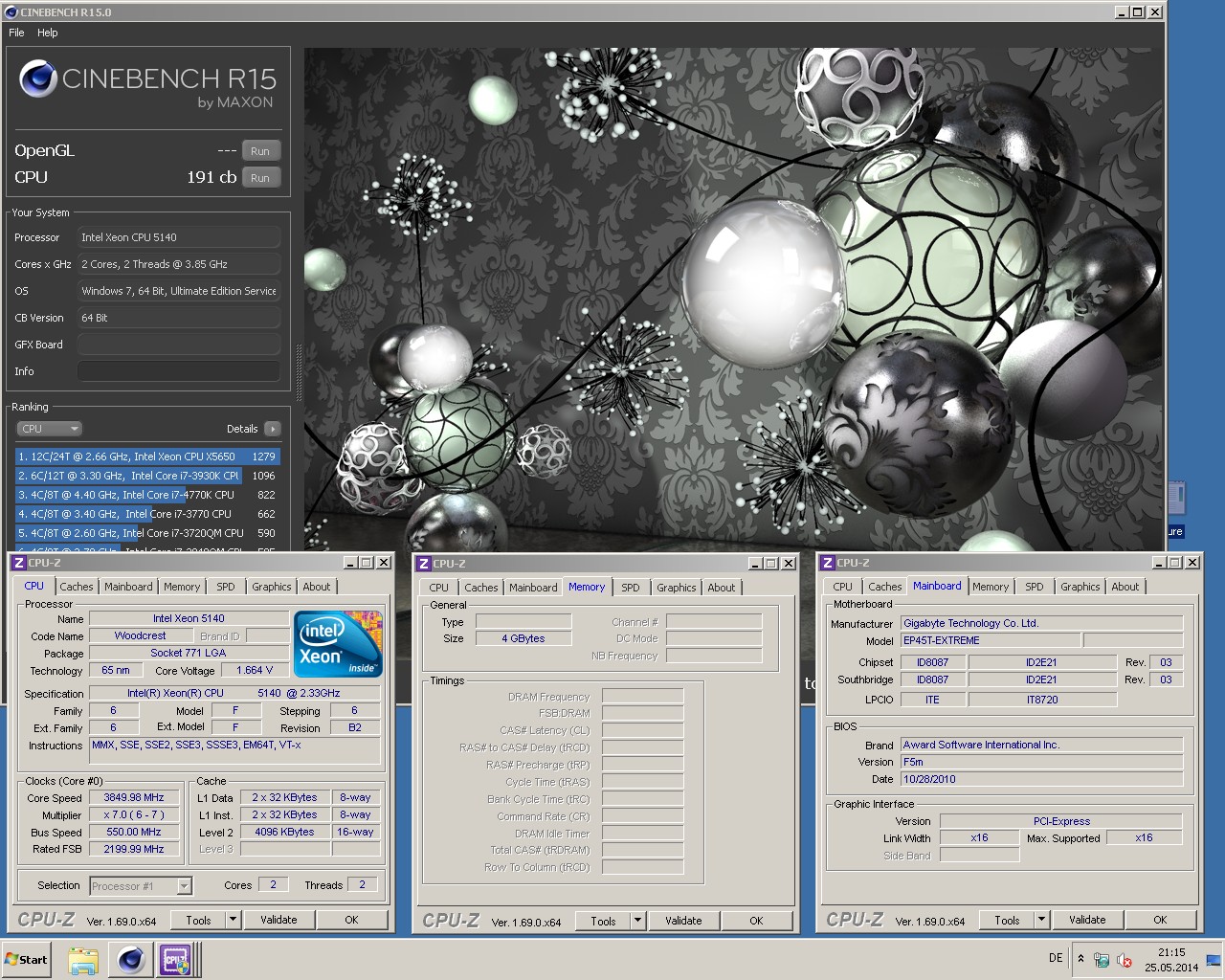Click the CPU-Z taskbar icon
This screenshot has width=1225, height=980.
[x=176, y=959]
